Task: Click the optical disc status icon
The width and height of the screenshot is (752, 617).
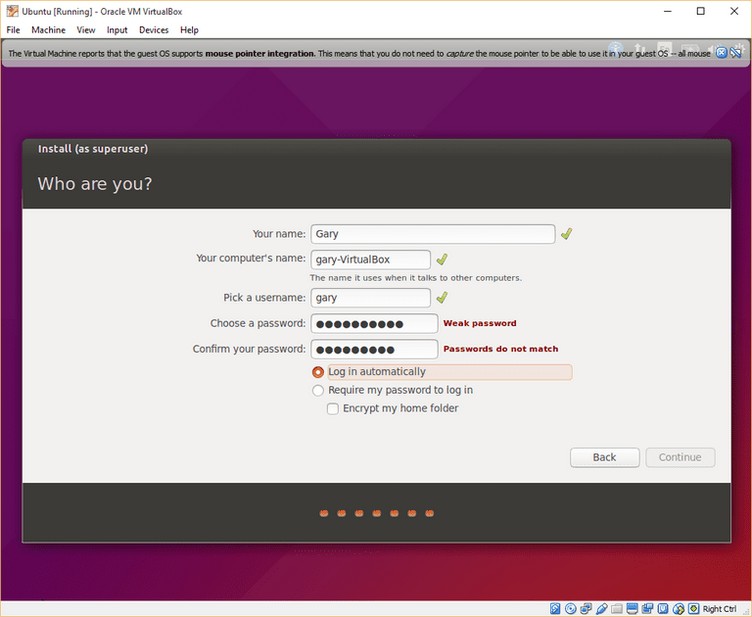Action: tap(571, 608)
